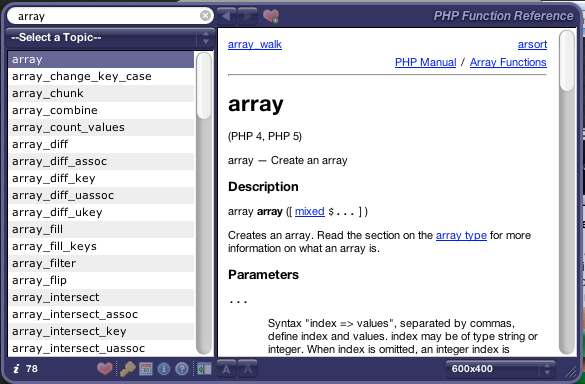The image size is (585, 384).
Task: Open the Array Functions link
Action: (508, 62)
